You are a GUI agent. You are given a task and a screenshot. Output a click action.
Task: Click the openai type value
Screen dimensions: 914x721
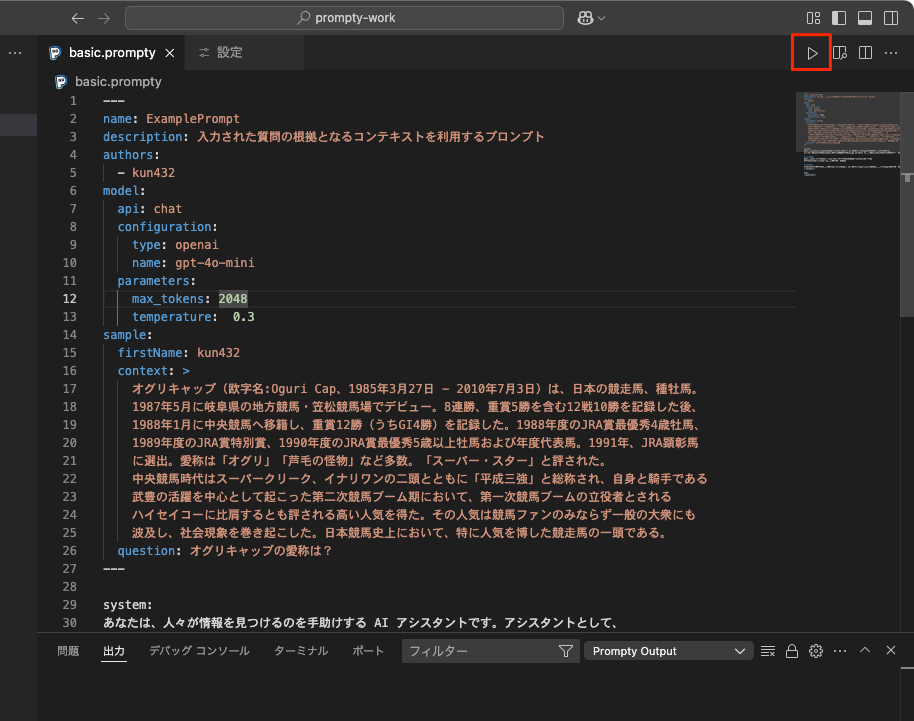click(197, 245)
